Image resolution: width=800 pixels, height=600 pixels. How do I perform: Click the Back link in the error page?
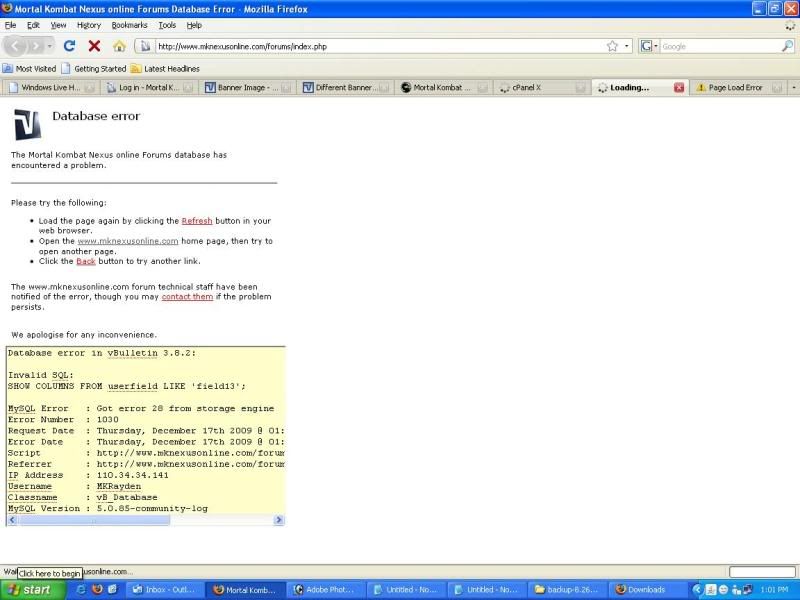click(x=86, y=261)
